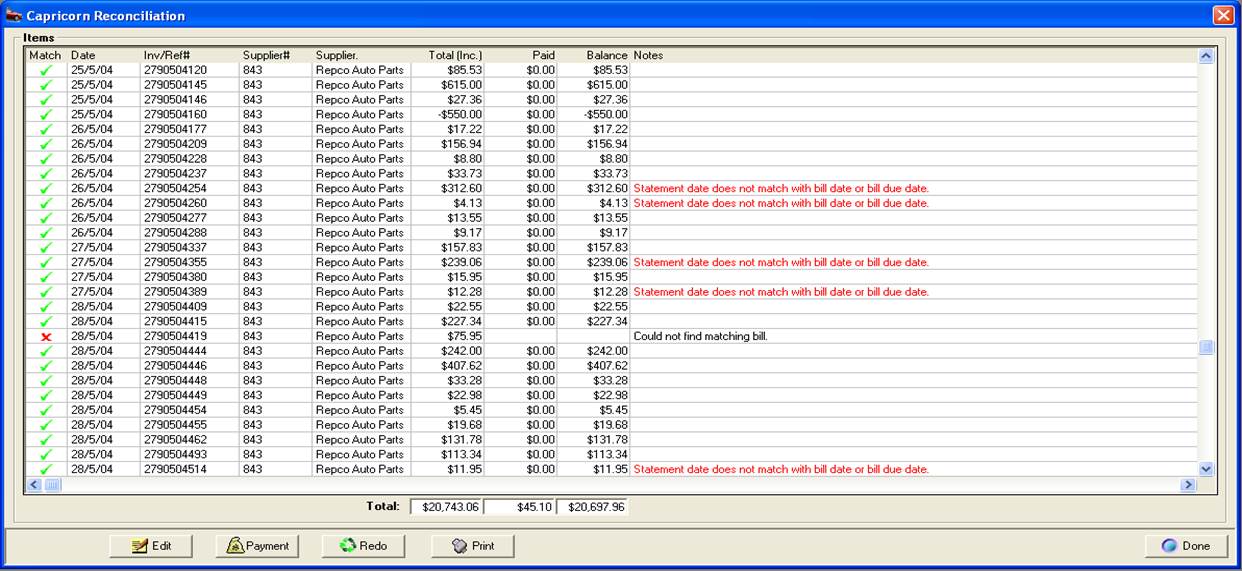
Task: Sort by the Date column header
Action: point(84,55)
